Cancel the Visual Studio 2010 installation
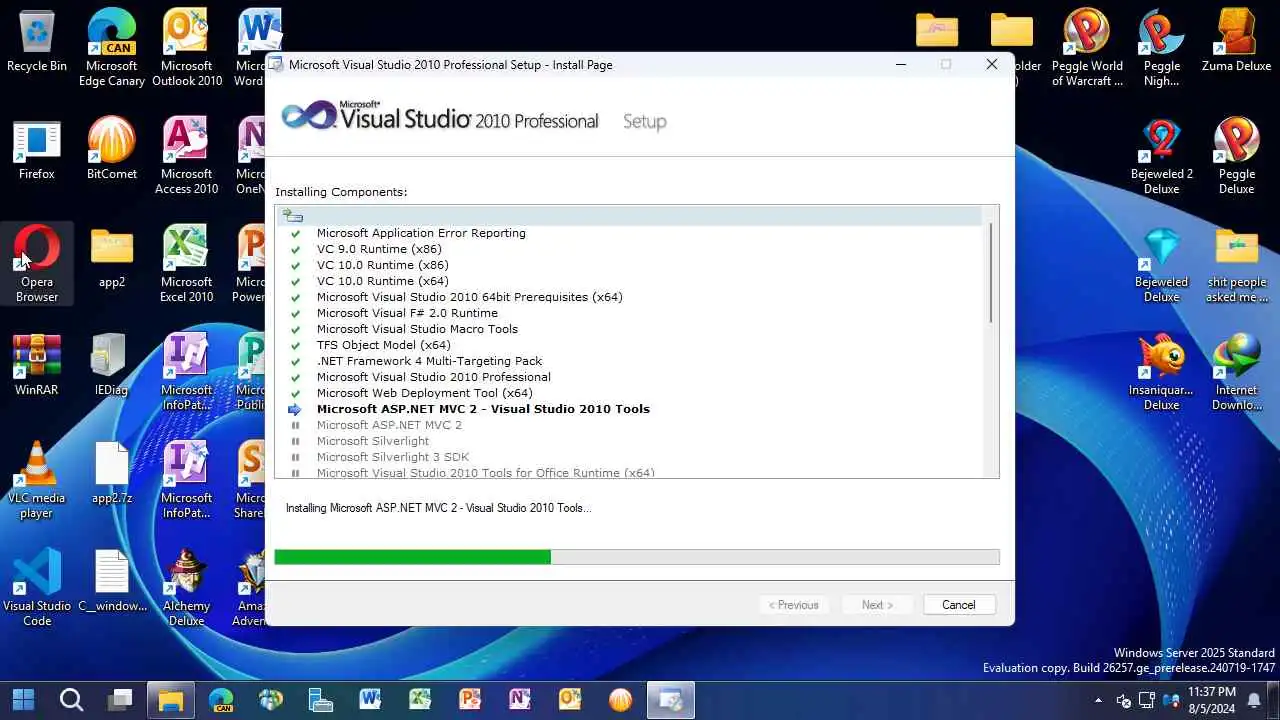The height and width of the screenshot is (720, 1280). [958, 605]
